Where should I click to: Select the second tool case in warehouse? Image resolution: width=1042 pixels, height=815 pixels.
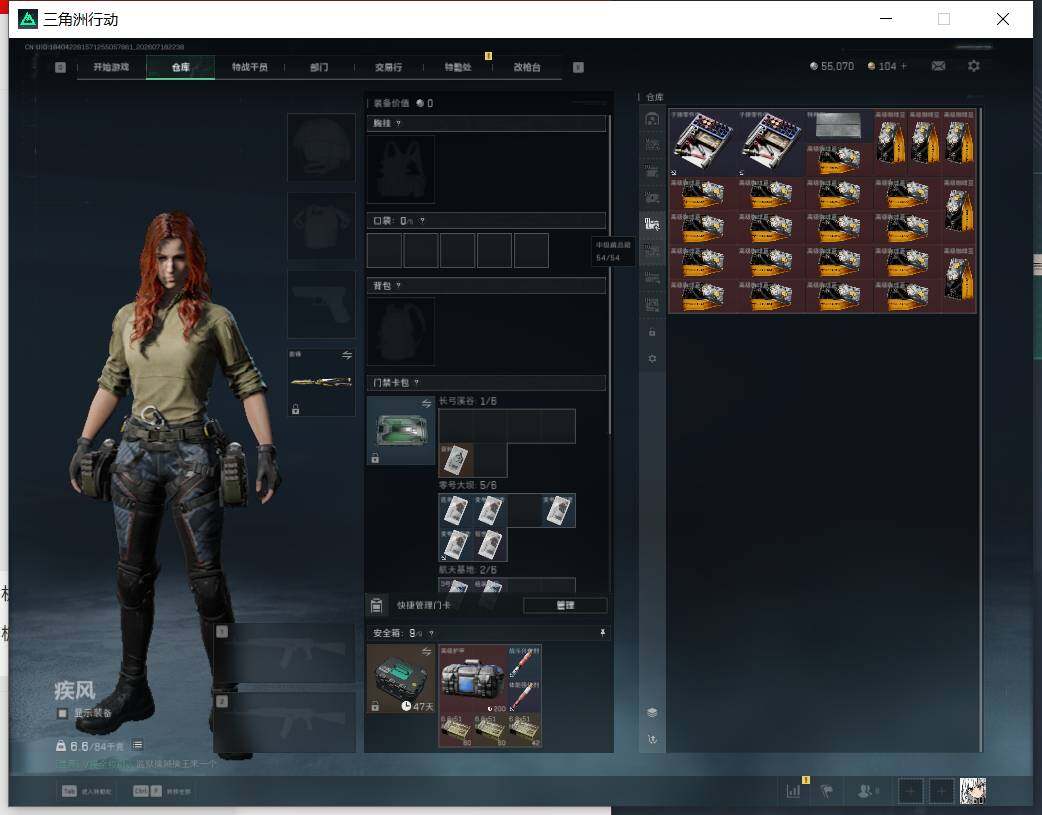771,143
